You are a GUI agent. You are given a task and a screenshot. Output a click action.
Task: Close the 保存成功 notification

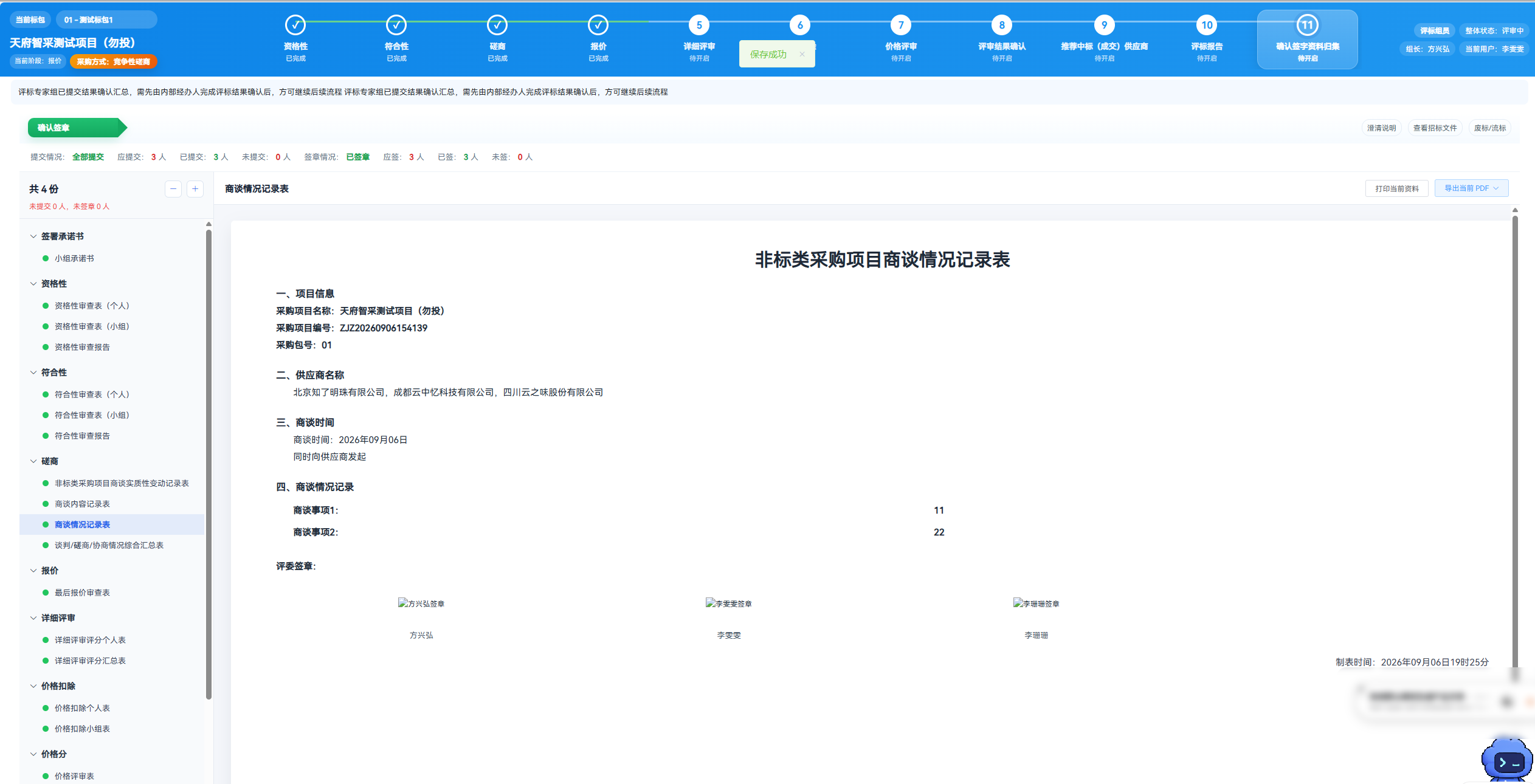802,54
